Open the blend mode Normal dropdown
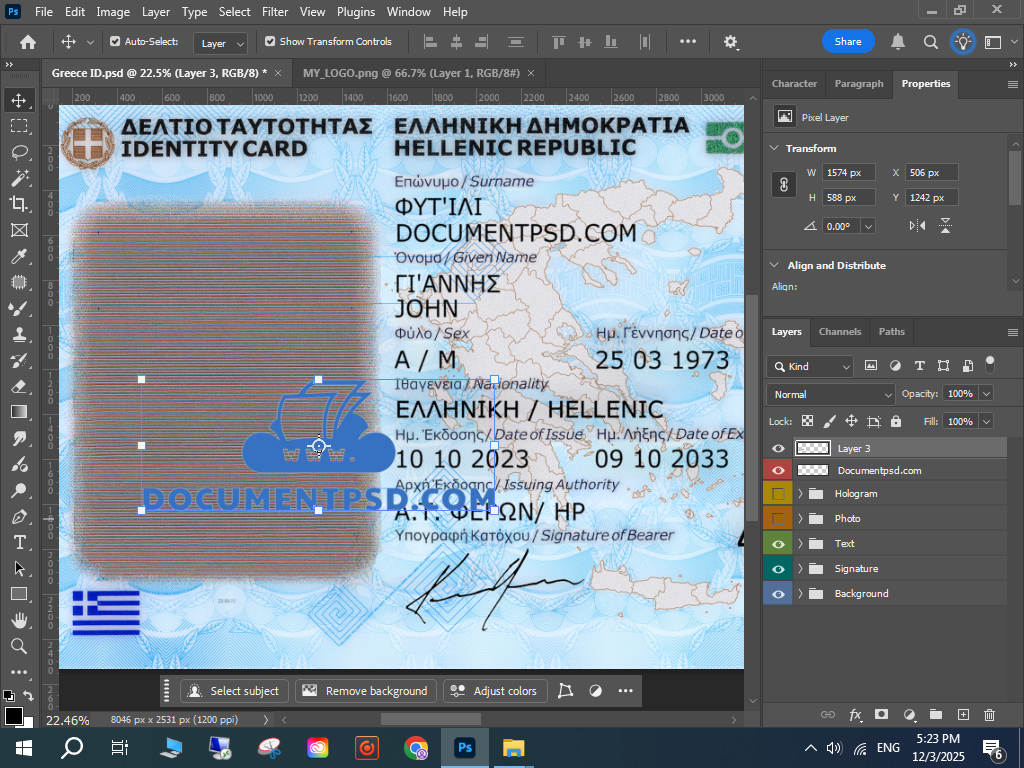This screenshot has width=1024, height=768. coord(831,394)
